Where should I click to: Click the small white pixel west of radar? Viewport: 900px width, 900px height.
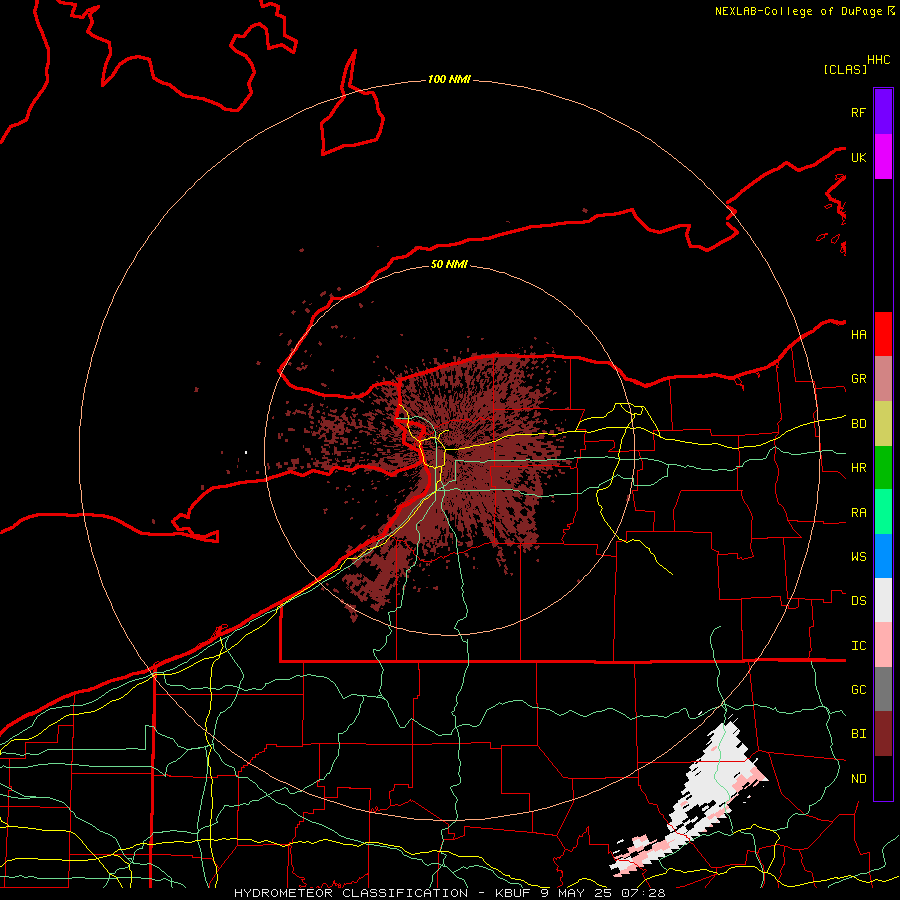coord(246,452)
